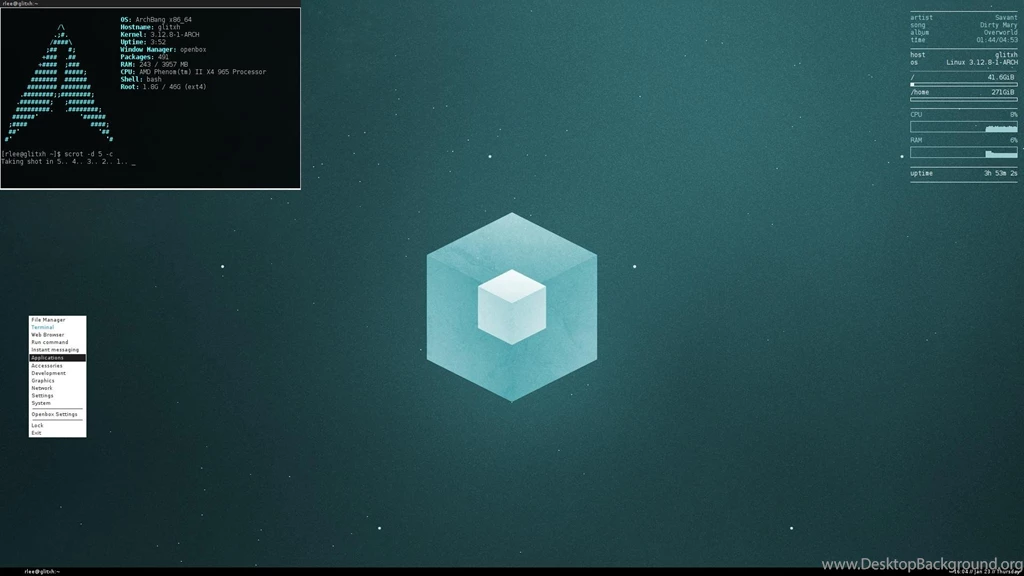This screenshot has height=576, width=1024.
Task: Open Terminal from the desktop menu
Action: pos(44,327)
